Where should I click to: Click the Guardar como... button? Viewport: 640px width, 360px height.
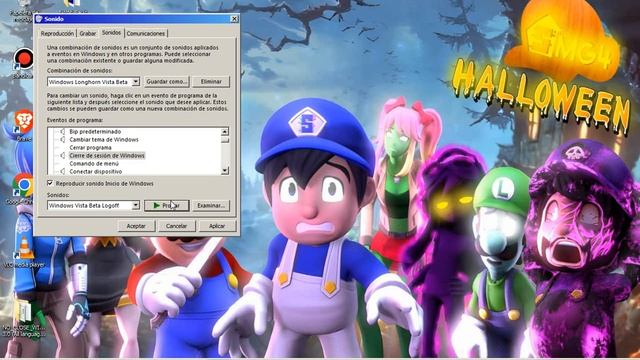tap(167, 82)
